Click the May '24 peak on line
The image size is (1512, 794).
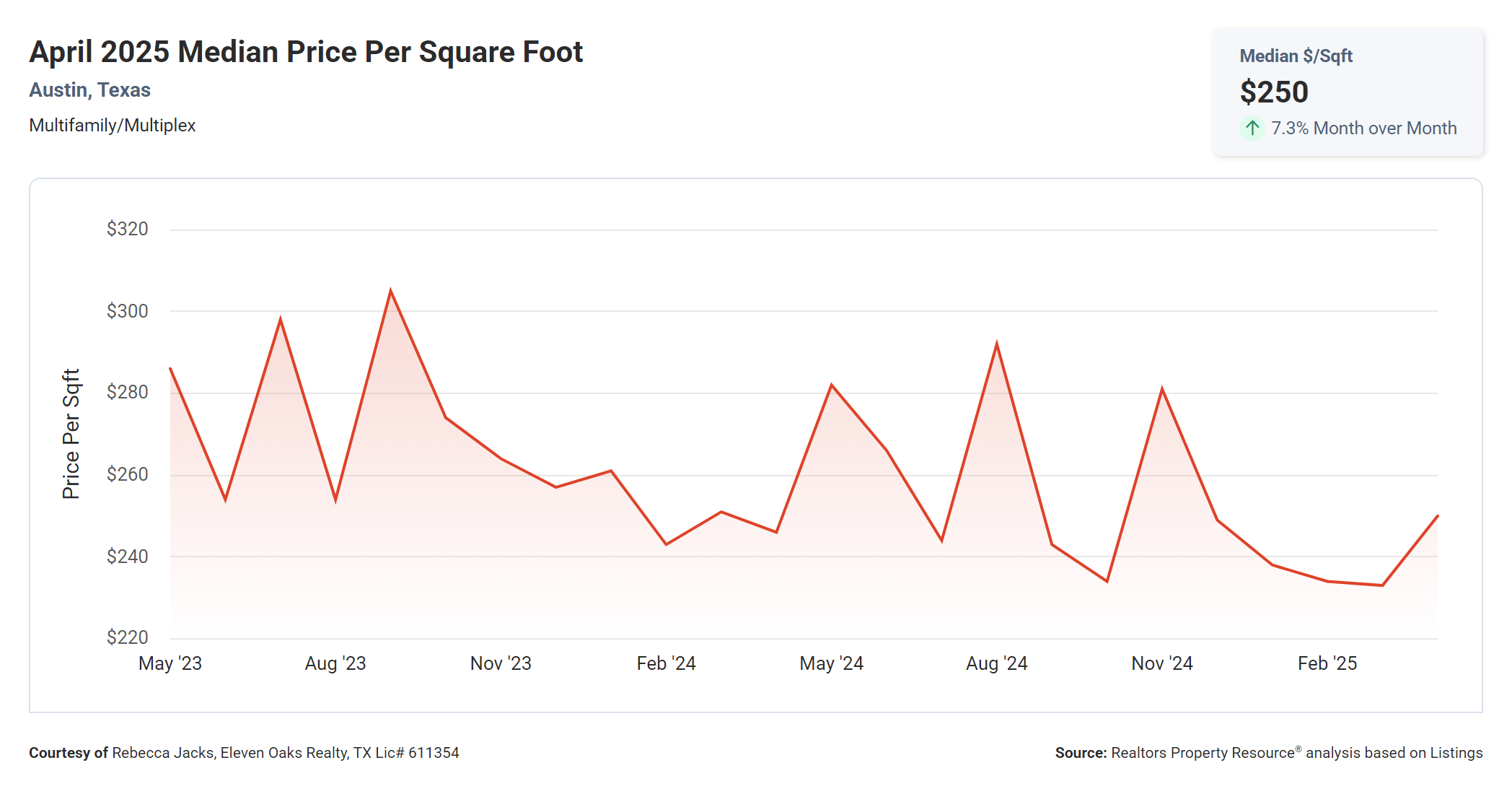(x=832, y=385)
